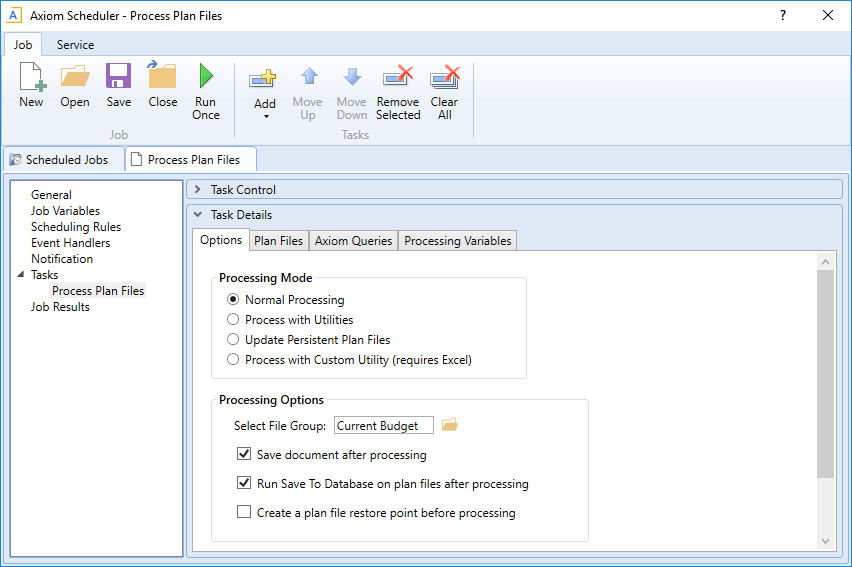Save the job using the Save icon
This screenshot has height=567, width=852.
pos(119,77)
